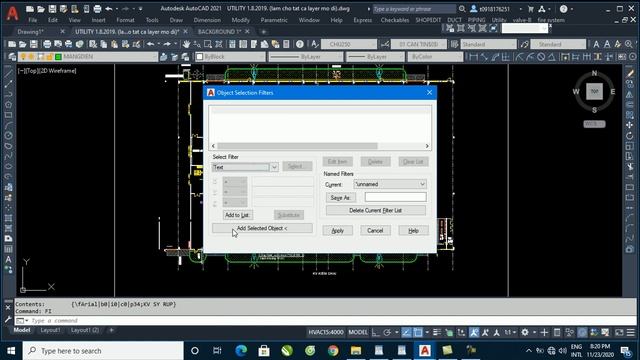Click the white ByBlock color swatch
This screenshot has height=360, width=640.
pos(200,57)
